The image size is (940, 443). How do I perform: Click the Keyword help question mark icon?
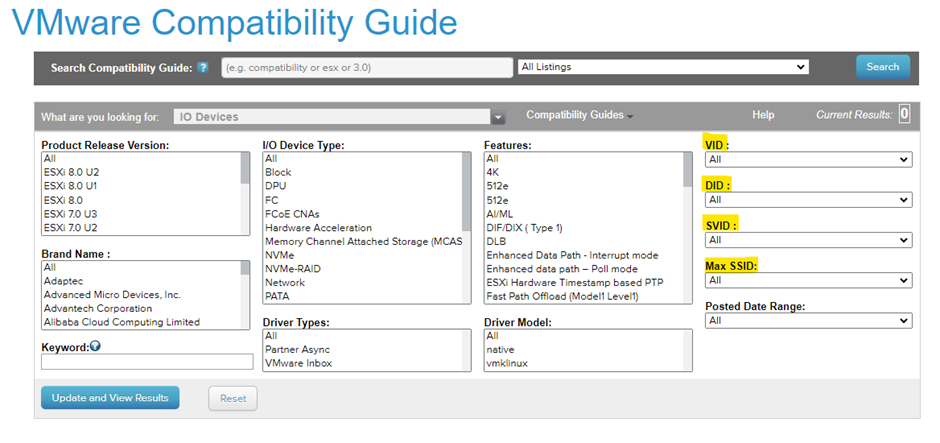[95, 346]
